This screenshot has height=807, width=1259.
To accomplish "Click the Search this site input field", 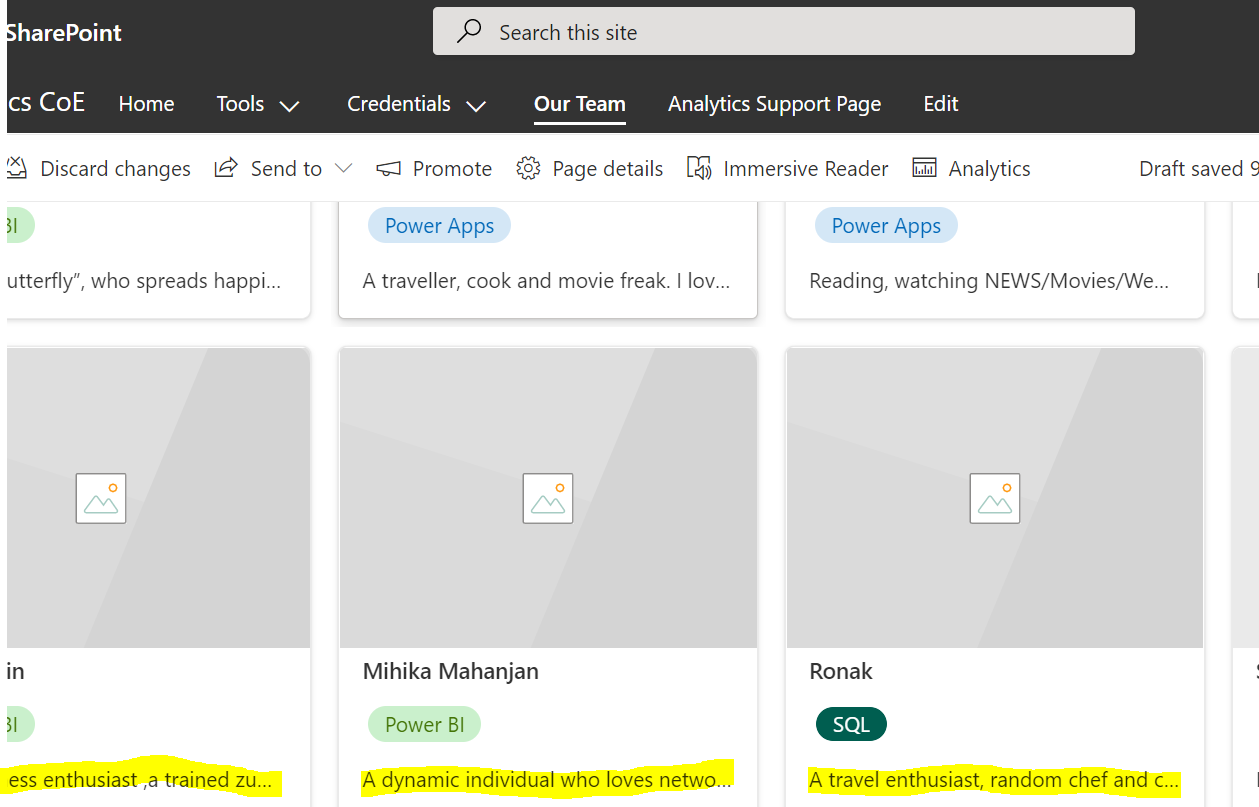I will click(700, 31).
